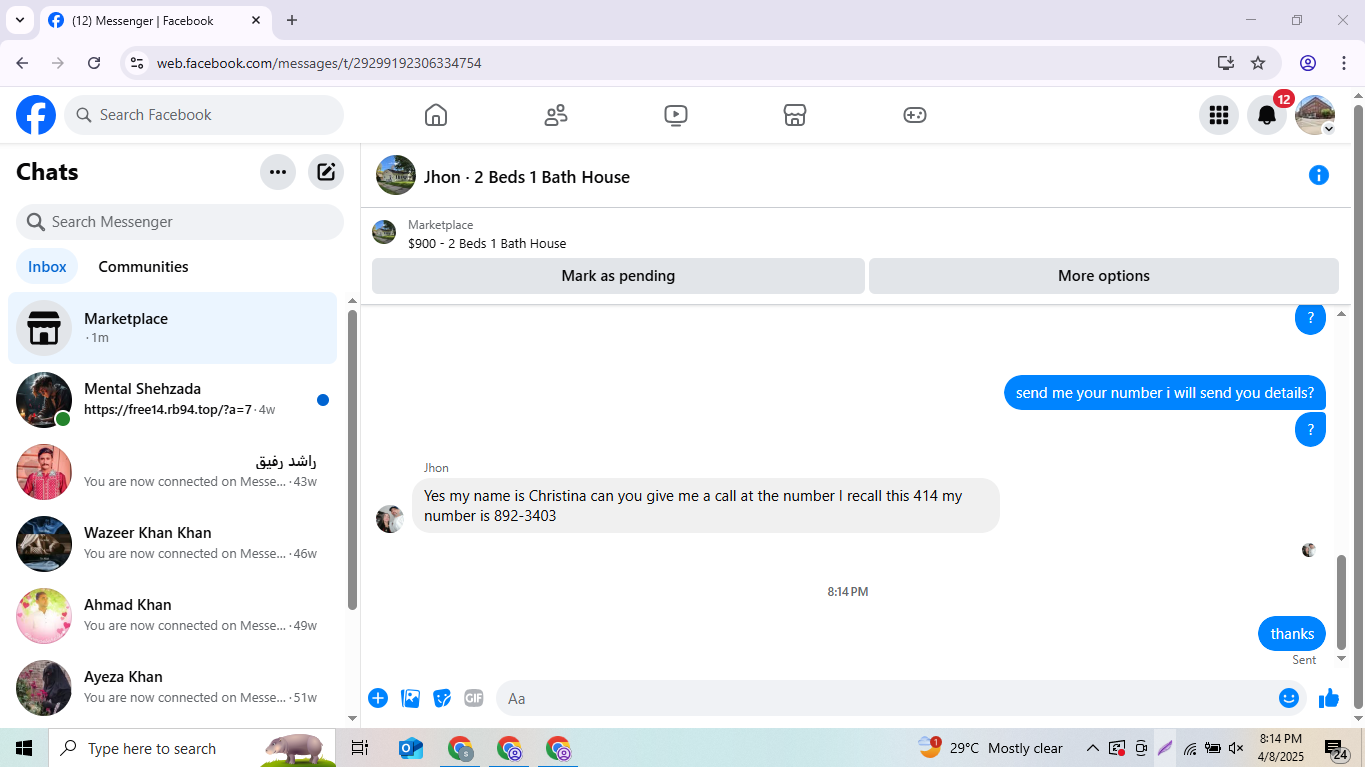The width and height of the screenshot is (1365, 767).
Task: Attach a photo using the image icon
Action: click(410, 698)
